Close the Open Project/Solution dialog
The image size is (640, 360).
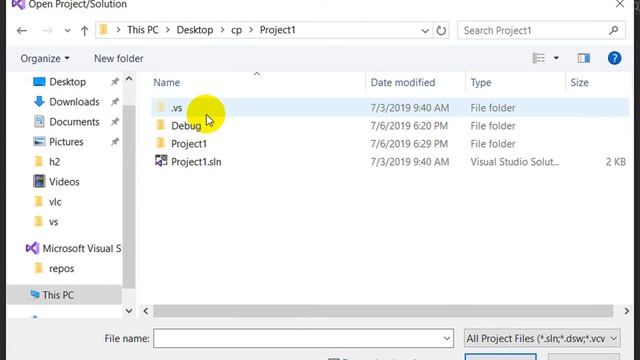(x=620, y=4)
